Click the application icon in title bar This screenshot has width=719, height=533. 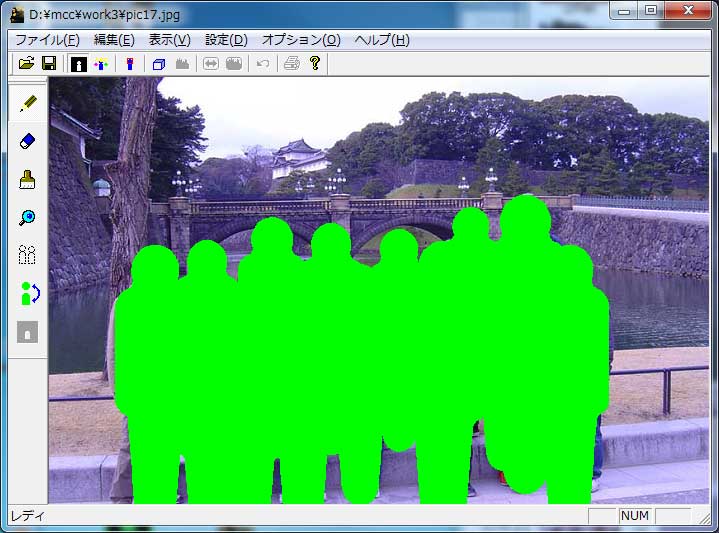[x=17, y=15]
